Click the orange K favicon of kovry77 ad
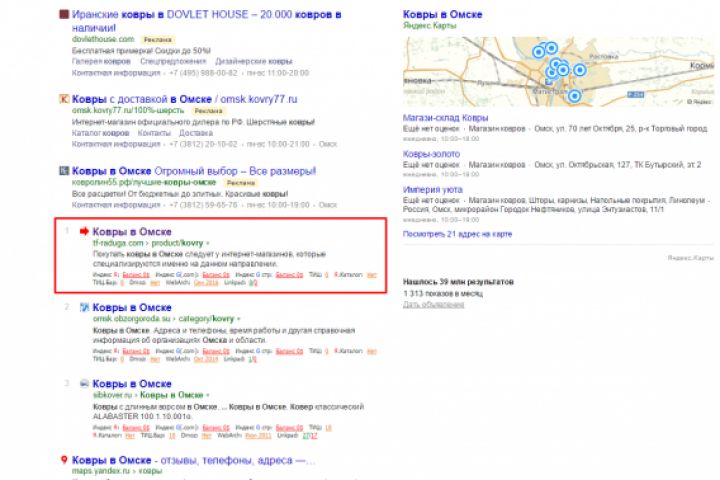The width and height of the screenshot is (720, 480). tap(64, 99)
